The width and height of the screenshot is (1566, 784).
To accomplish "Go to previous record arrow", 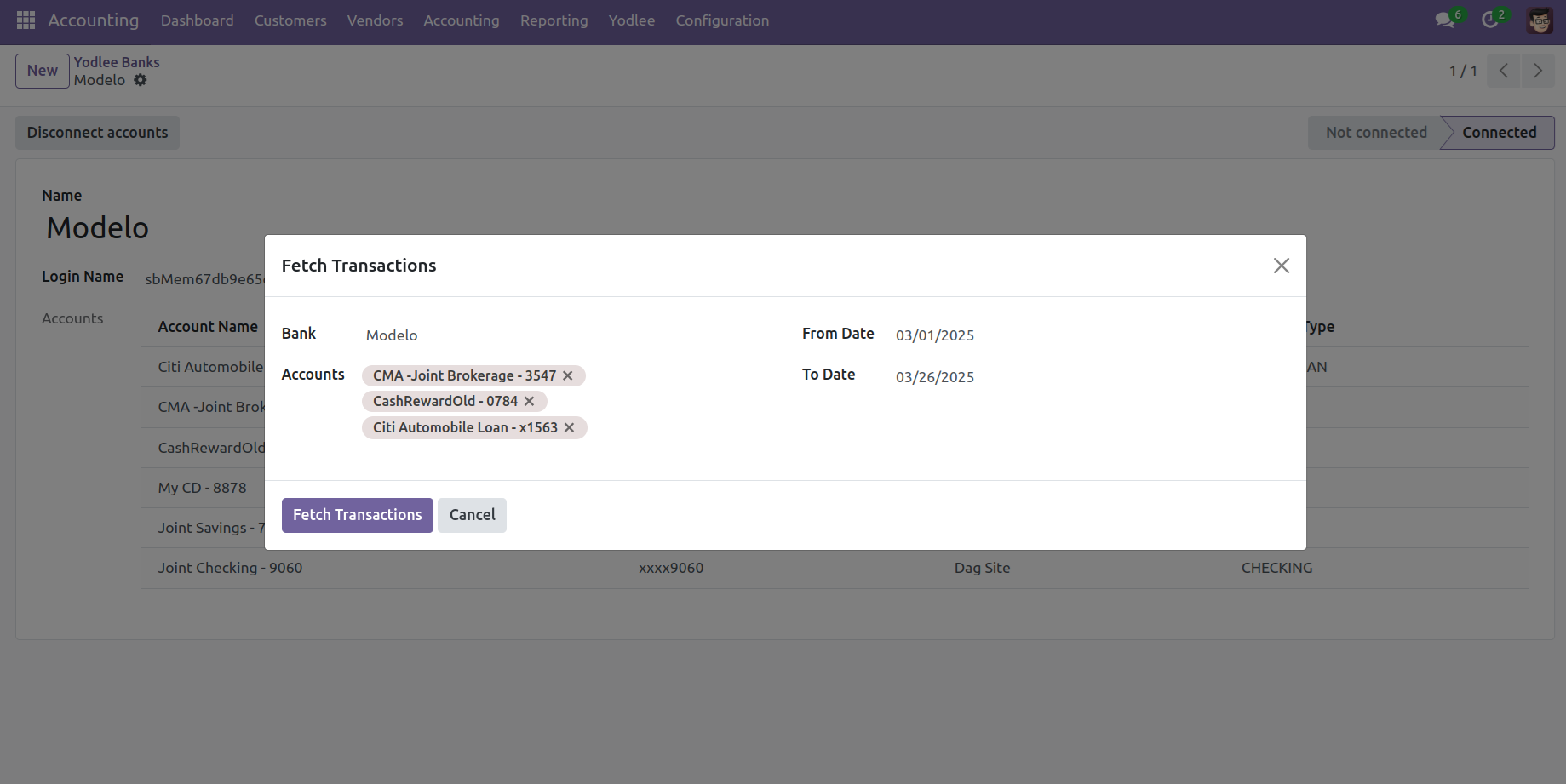I will pos(1504,71).
